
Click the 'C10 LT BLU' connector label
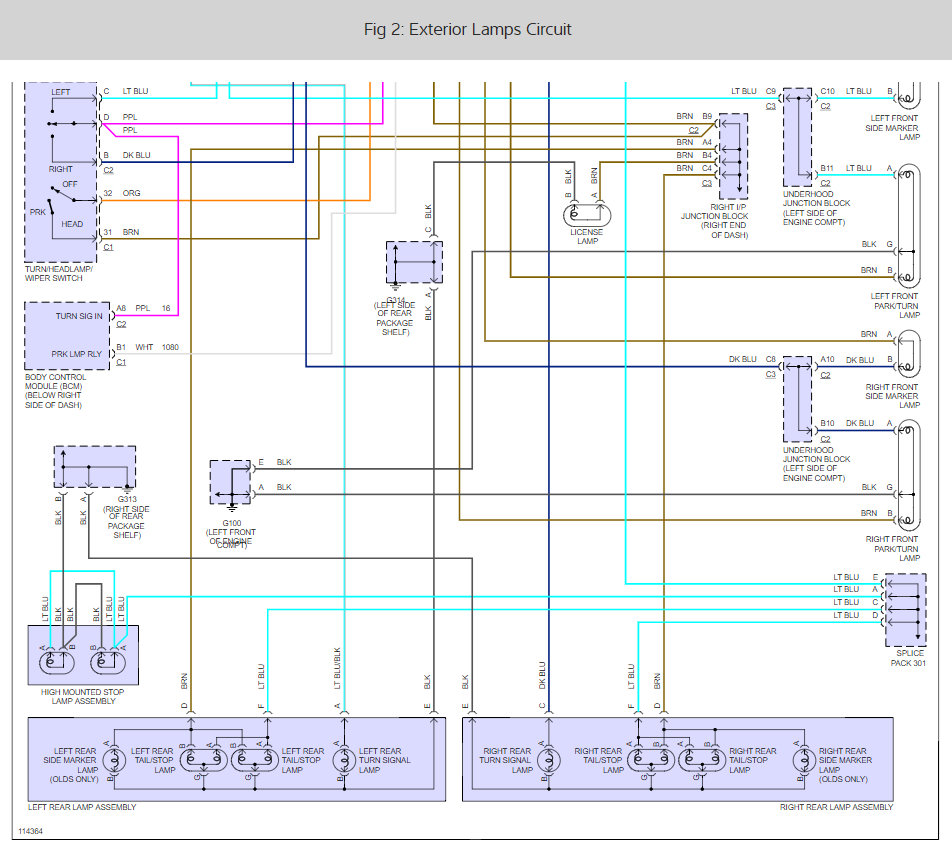tap(846, 91)
